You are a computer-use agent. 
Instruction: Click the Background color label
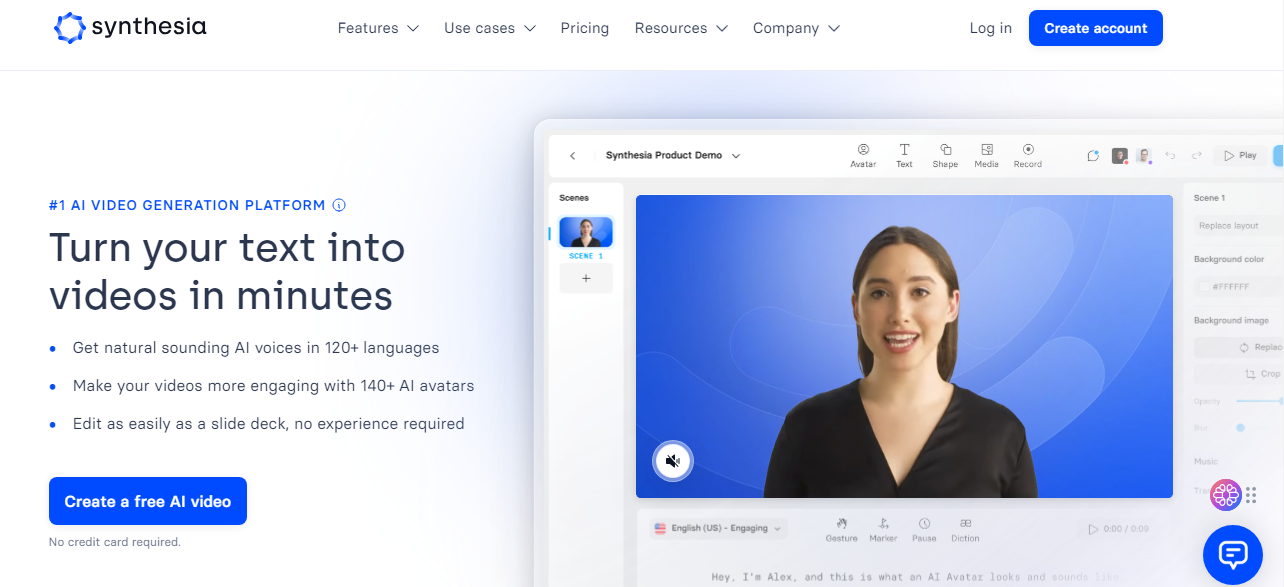point(1229,259)
